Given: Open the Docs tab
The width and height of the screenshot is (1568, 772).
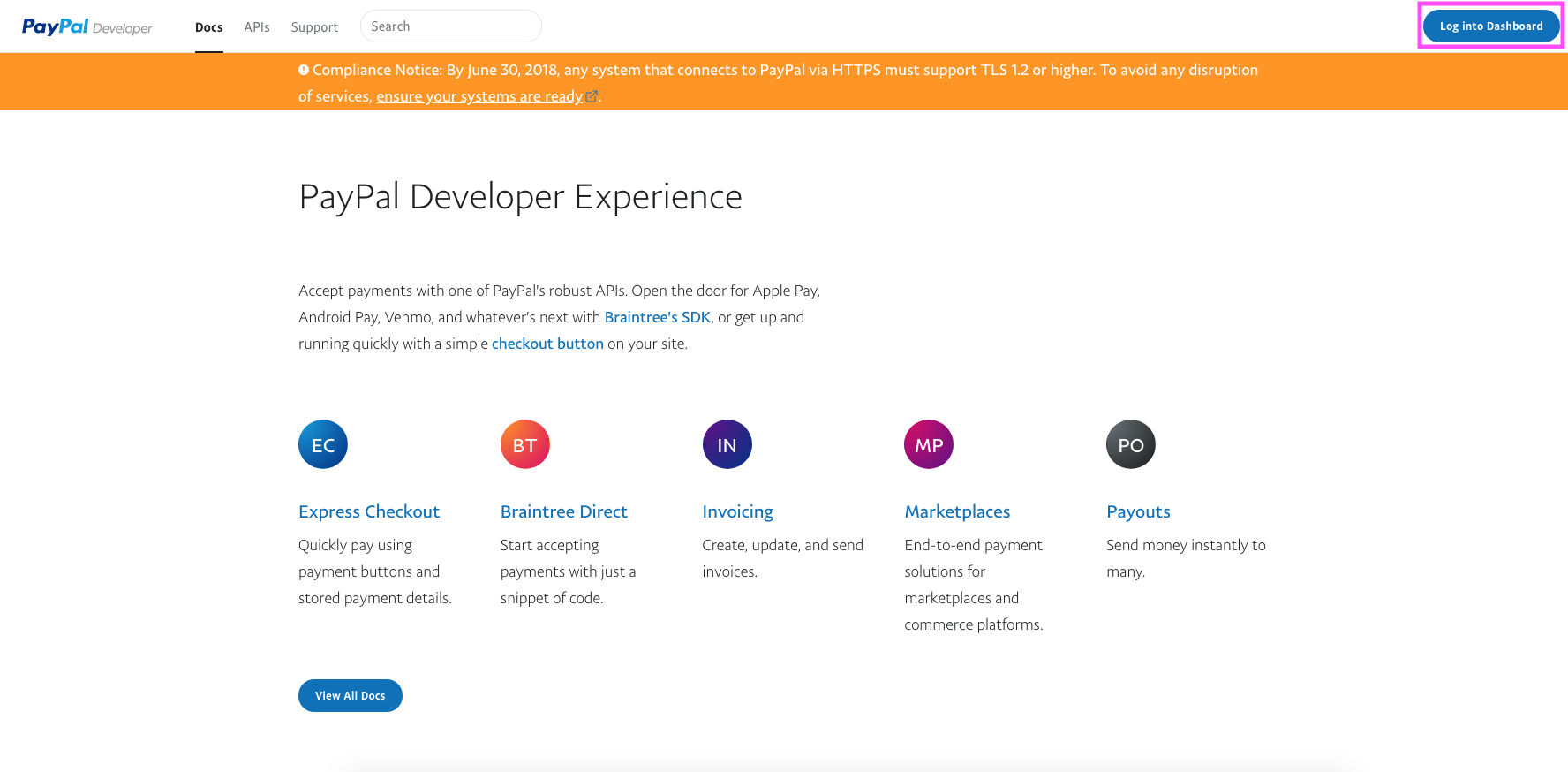Looking at the screenshot, I should 208,27.
